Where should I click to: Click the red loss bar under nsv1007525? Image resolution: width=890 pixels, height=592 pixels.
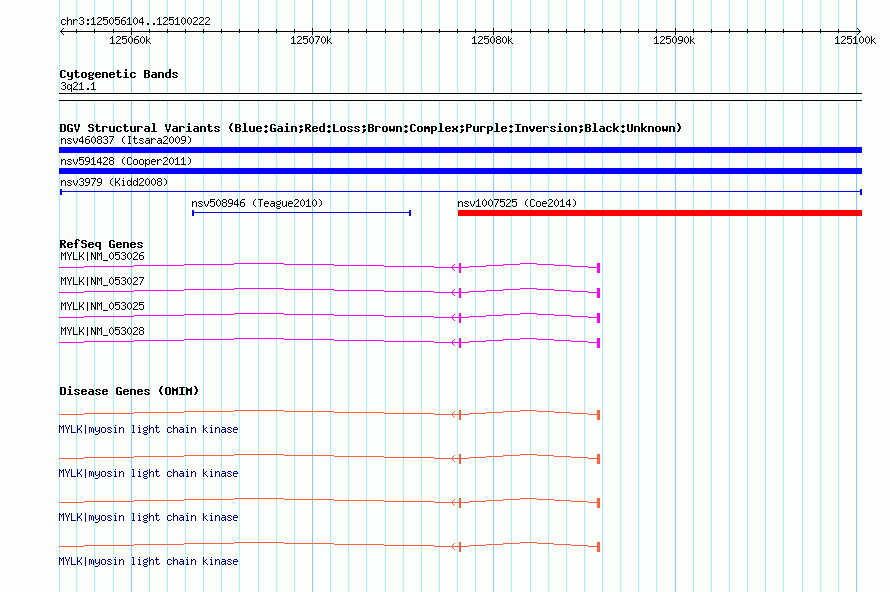pos(660,213)
